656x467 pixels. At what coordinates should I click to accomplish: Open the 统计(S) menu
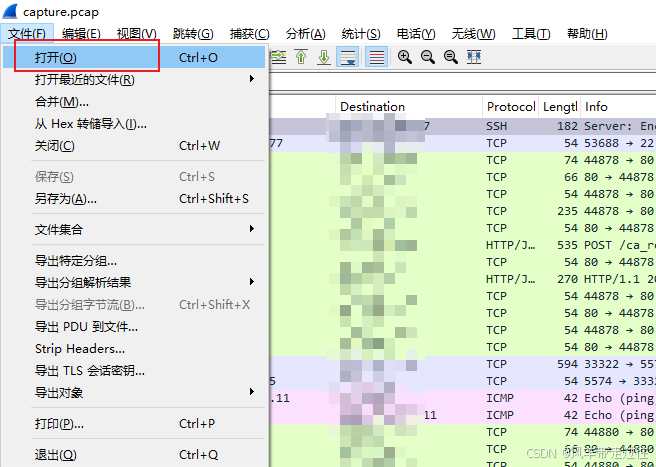361,34
